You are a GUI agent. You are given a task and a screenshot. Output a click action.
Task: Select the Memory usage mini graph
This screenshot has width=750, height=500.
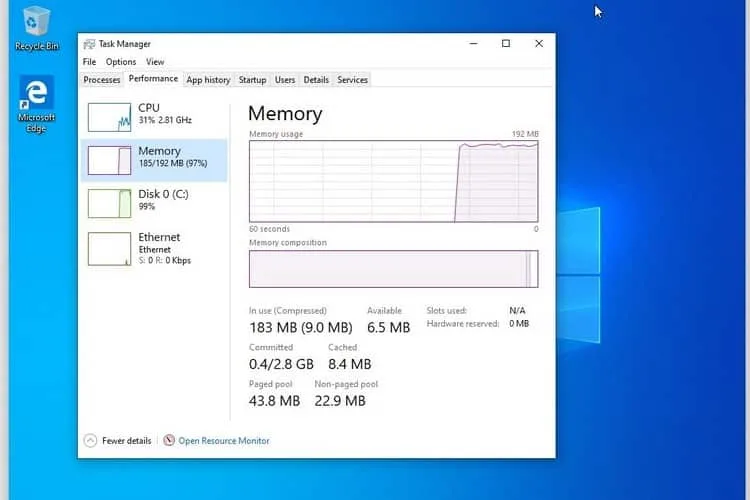click(x=109, y=160)
